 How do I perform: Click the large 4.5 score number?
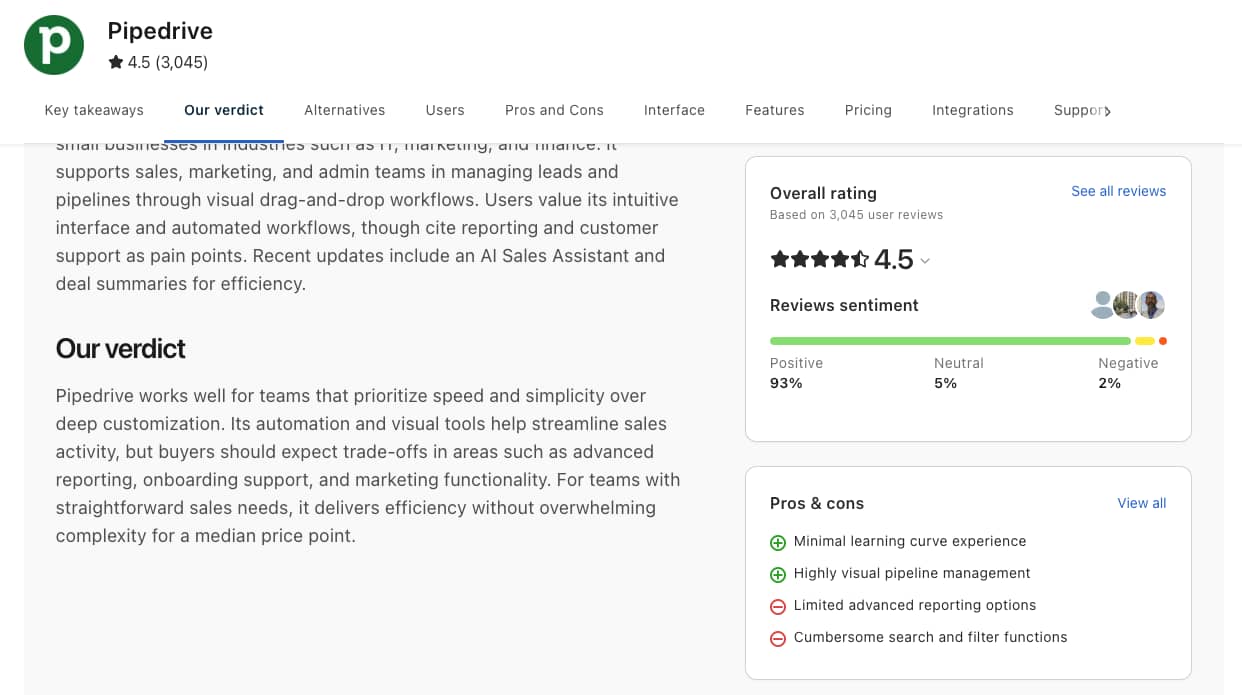894,260
